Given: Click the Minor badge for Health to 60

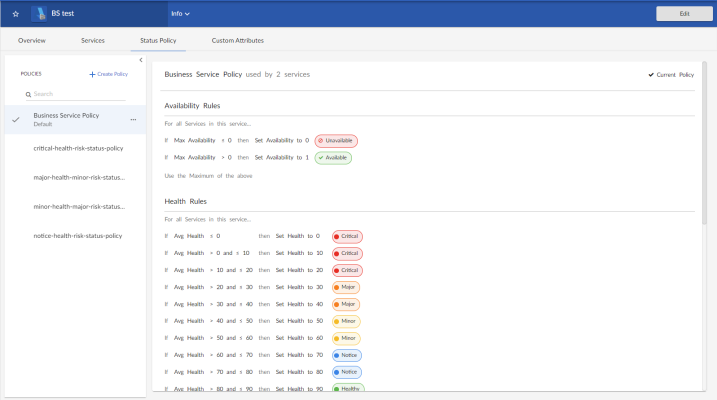Looking at the screenshot, I should (x=346, y=338).
